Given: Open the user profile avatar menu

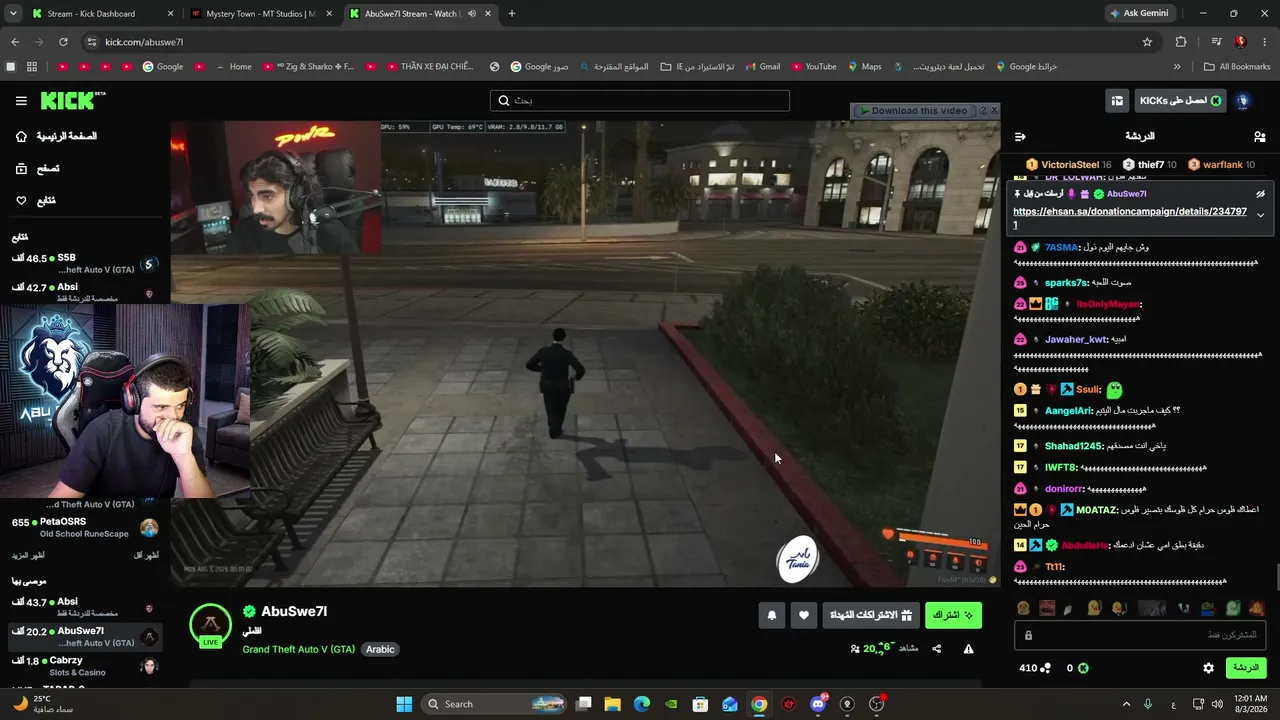Looking at the screenshot, I should pyautogui.click(x=1243, y=101).
